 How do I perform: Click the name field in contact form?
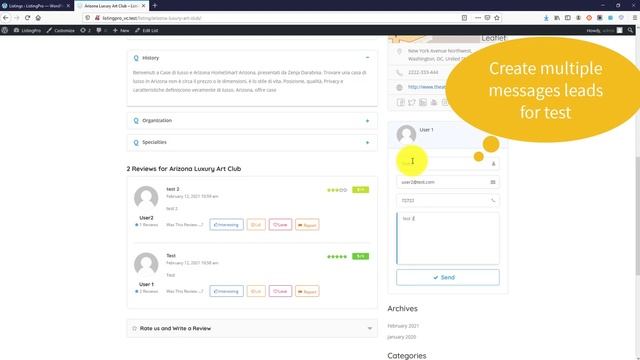[x=448, y=163]
